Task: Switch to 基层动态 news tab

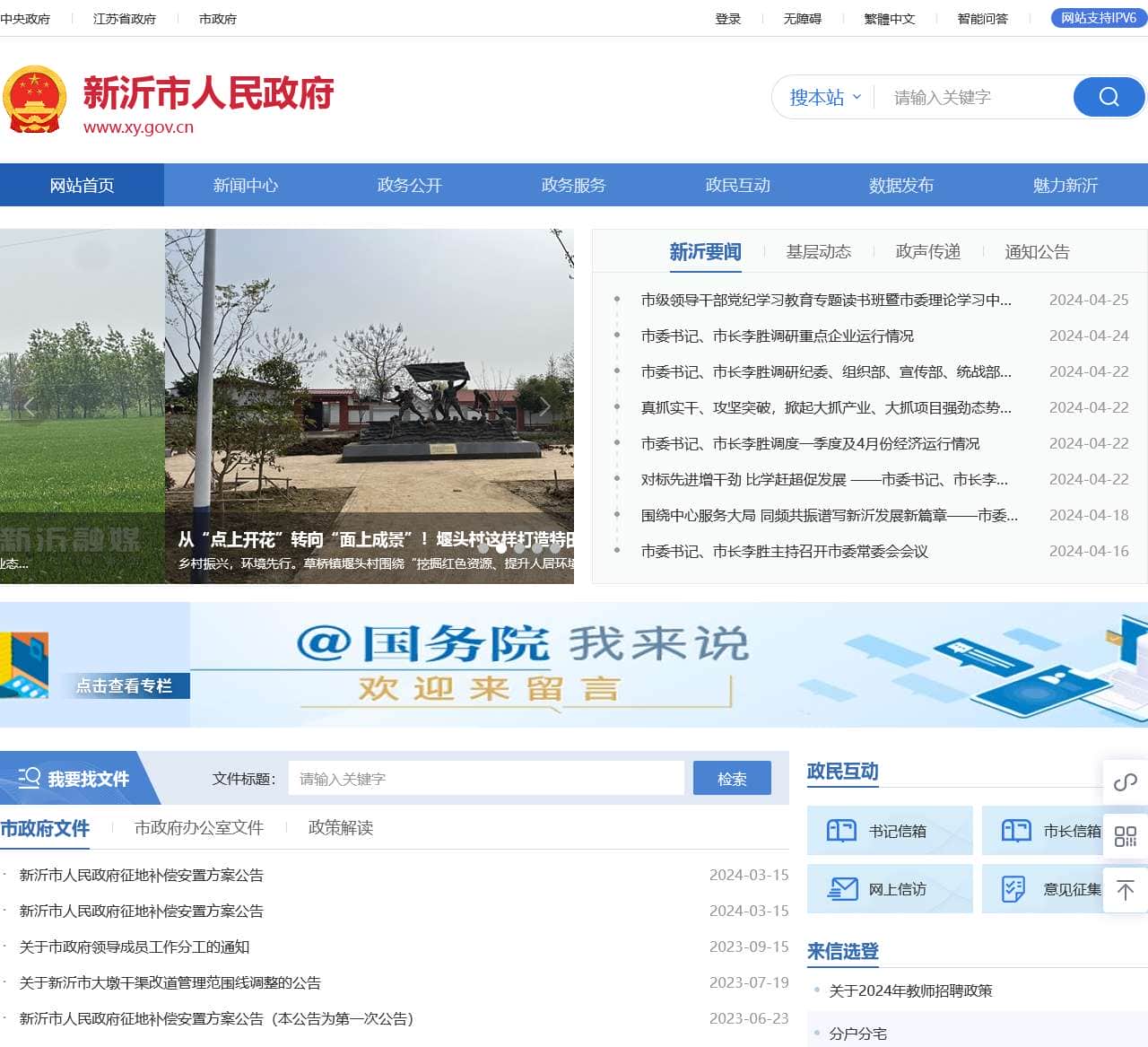Action: click(819, 252)
